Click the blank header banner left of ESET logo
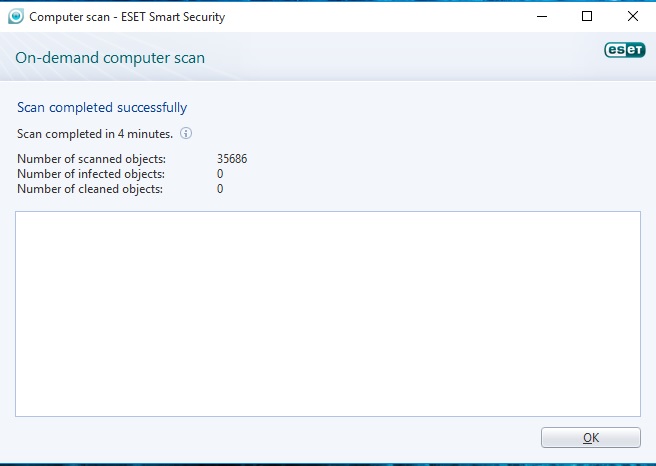The width and height of the screenshot is (656, 466). click(400, 58)
